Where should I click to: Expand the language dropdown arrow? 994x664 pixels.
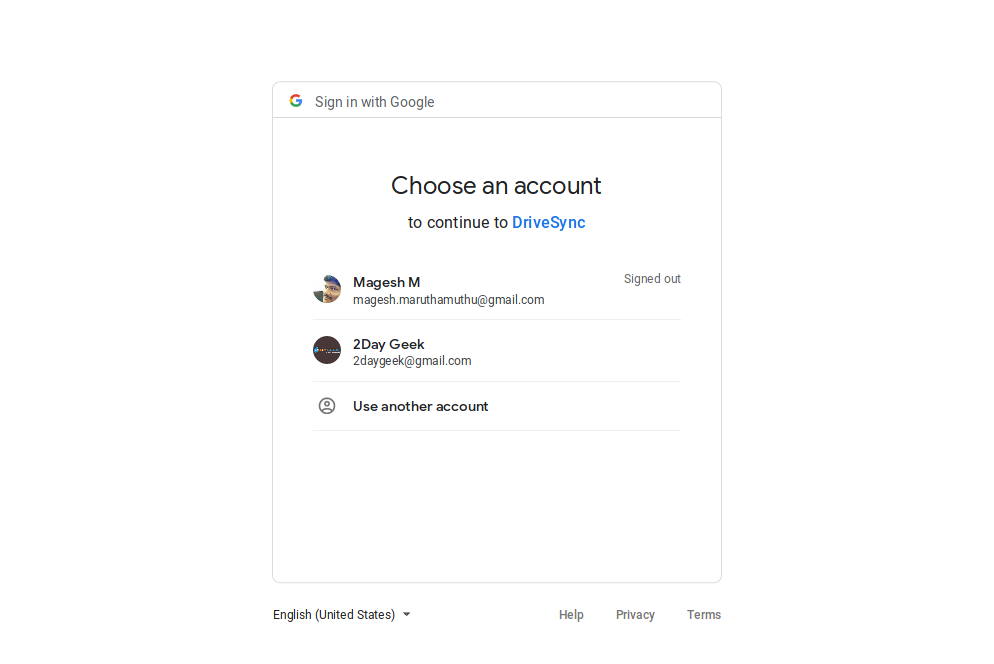click(407, 615)
